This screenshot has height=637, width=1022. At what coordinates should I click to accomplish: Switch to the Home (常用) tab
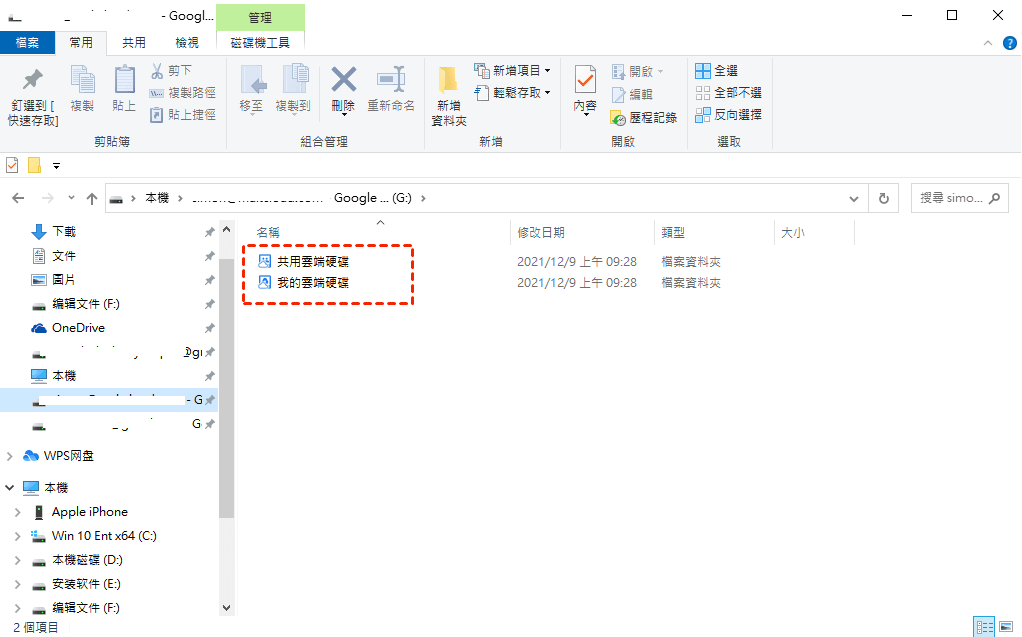pos(81,42)
